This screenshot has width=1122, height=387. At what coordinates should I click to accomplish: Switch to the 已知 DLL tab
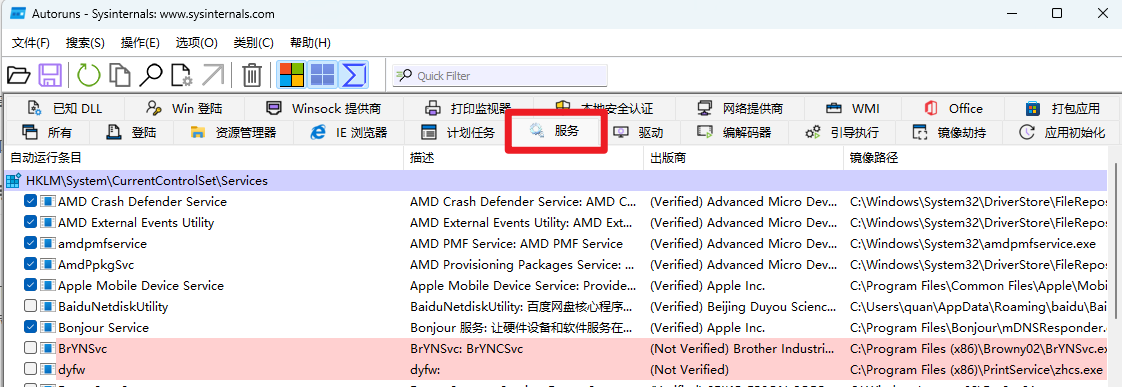64,109
